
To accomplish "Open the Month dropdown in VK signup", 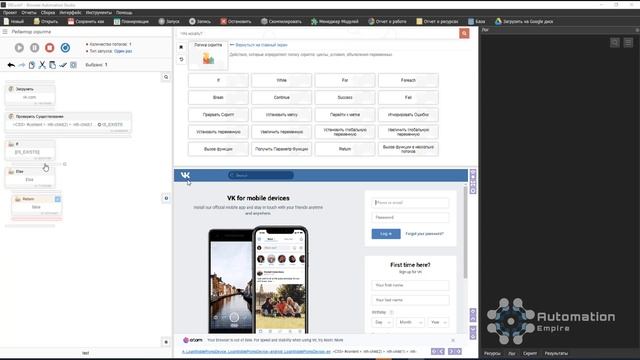I will pos(410,322).
